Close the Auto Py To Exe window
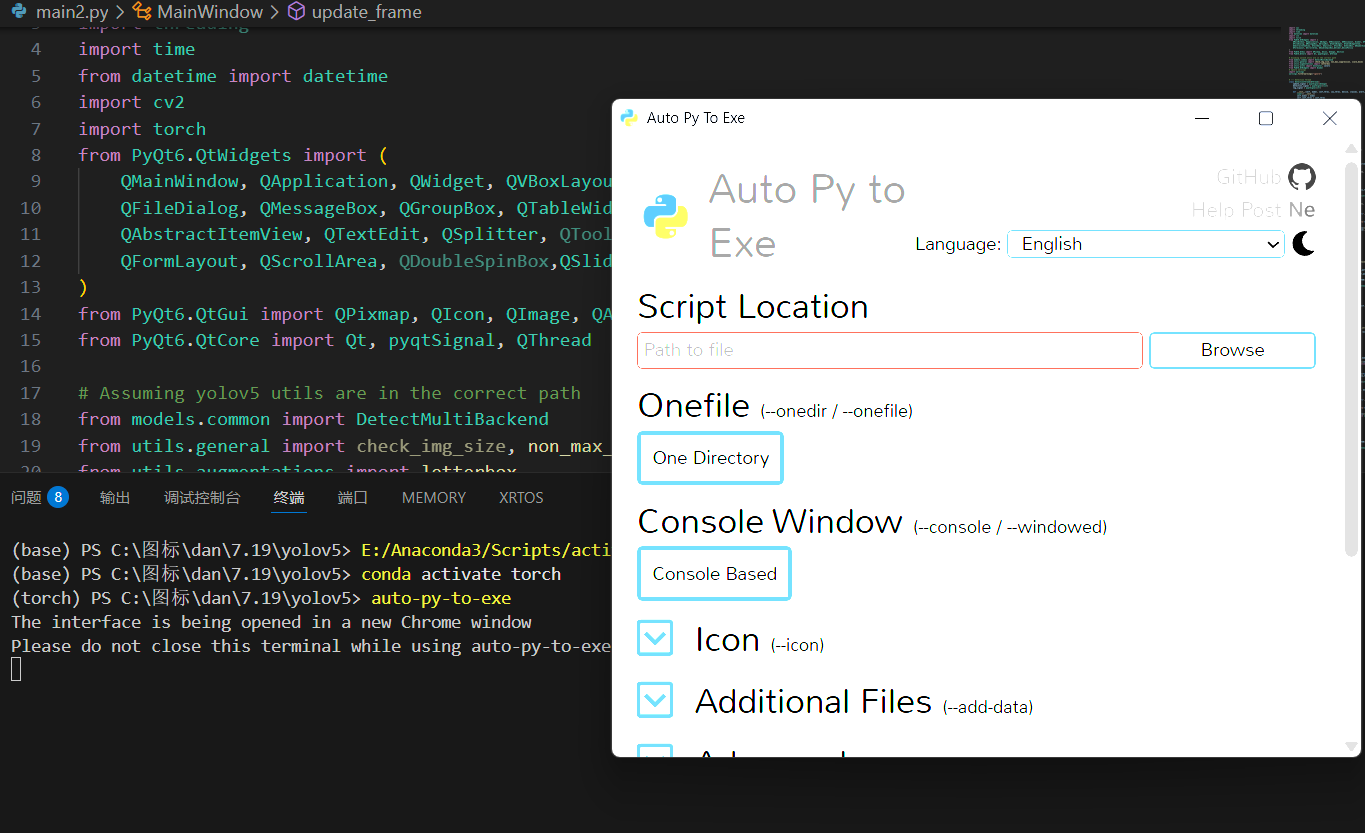The image size is (1365, 833). [1329, 118]
